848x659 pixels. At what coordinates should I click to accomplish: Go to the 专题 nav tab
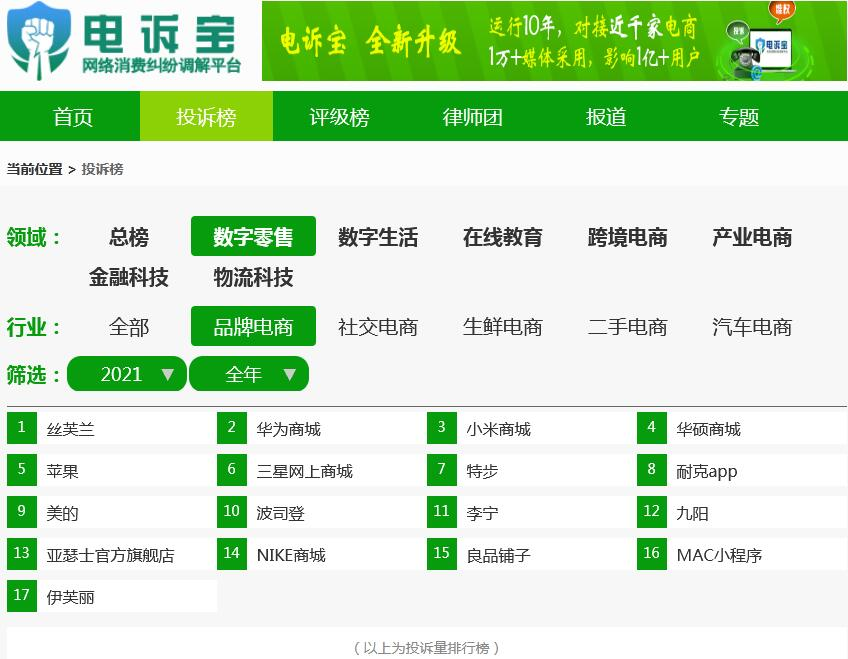(739, 116)
